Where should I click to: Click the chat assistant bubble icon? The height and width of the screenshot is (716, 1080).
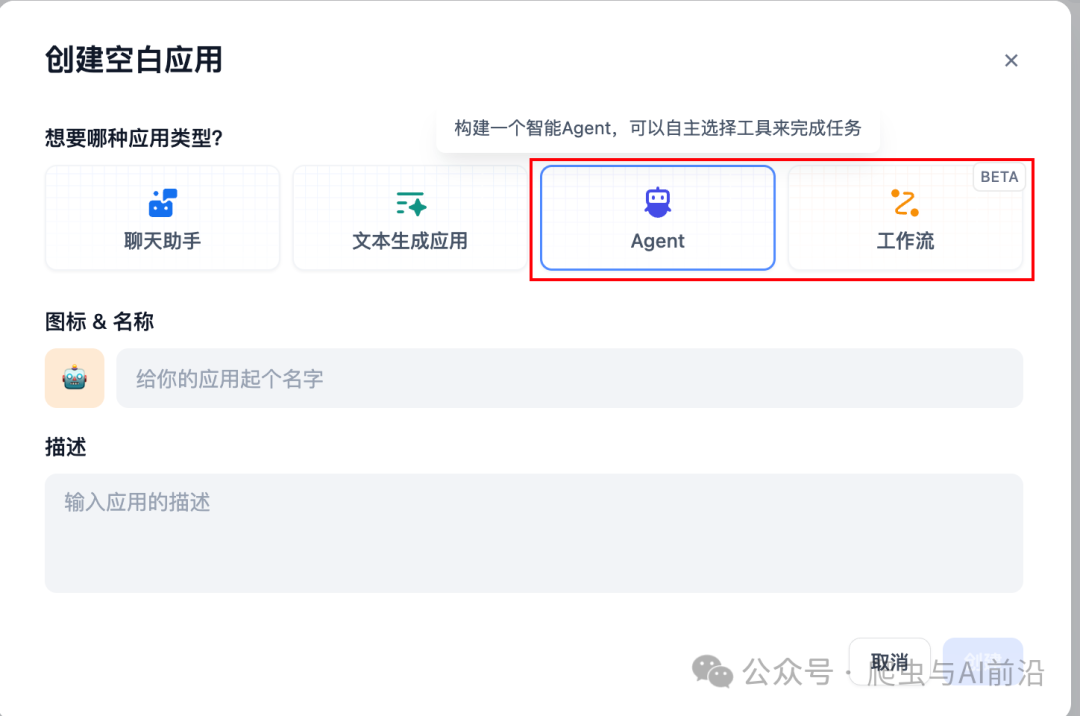click(x=162, y=203)
